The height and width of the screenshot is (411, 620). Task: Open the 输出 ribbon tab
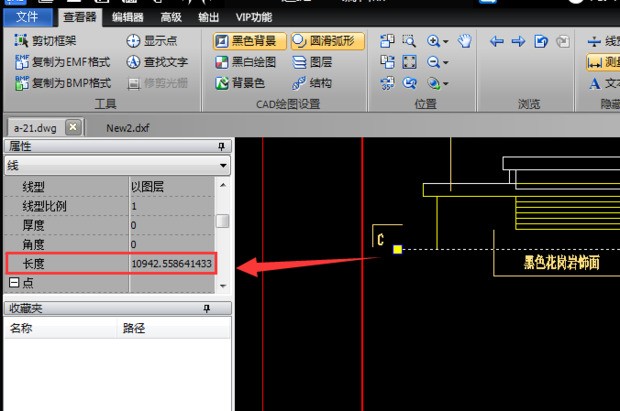[x=209, y=17]
